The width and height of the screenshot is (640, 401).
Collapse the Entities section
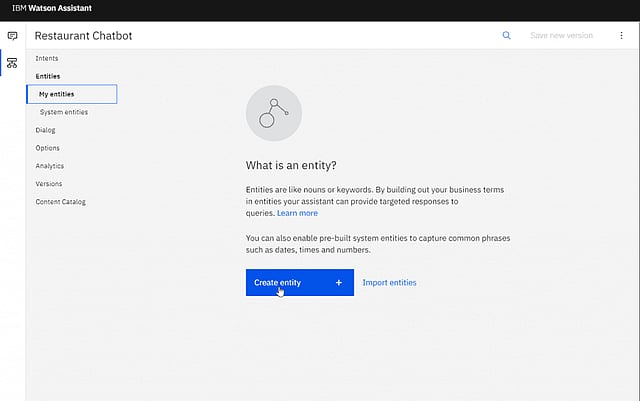pos(48,76)
